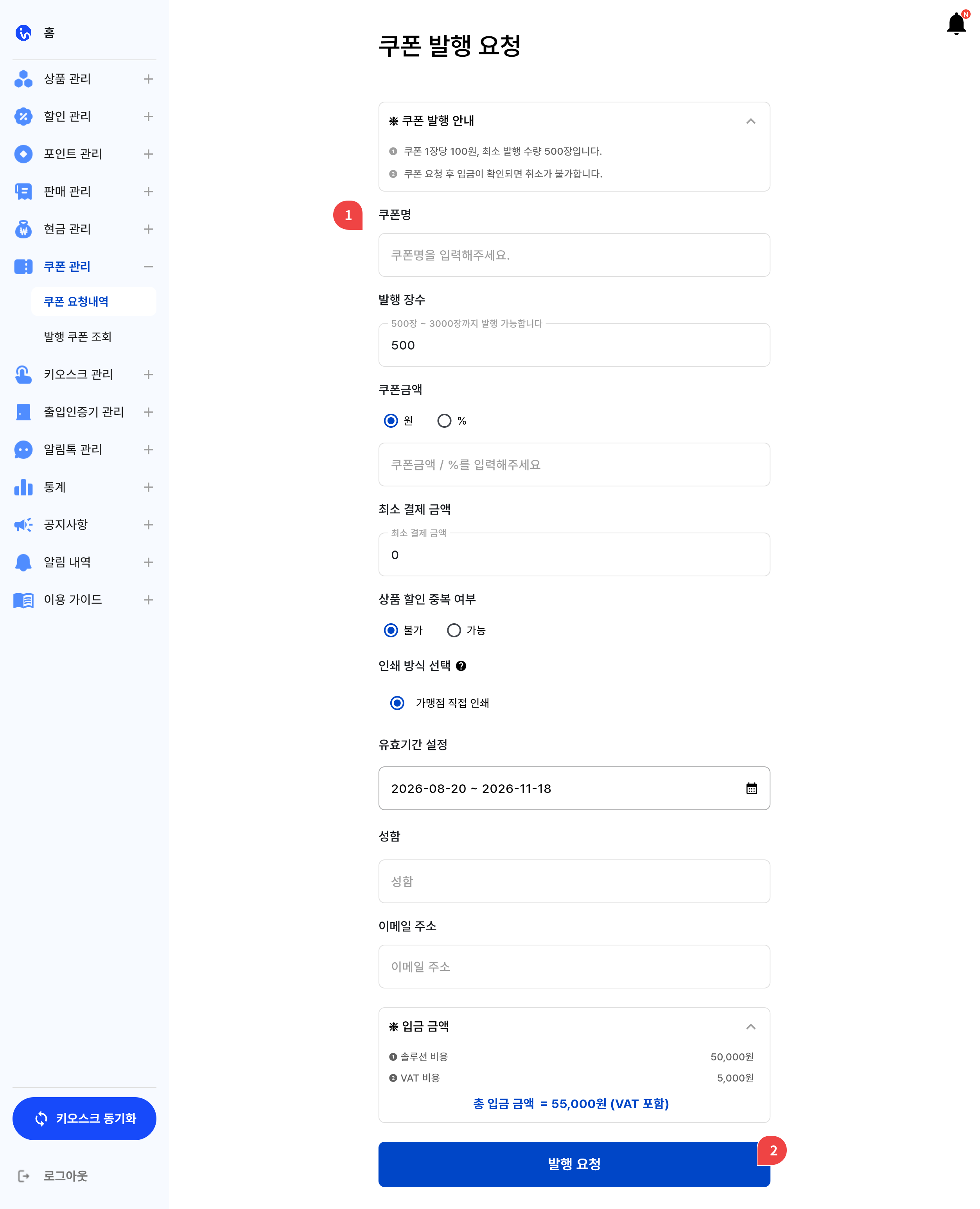This screenshot has width=980, height=1209.
Task: Click the 로그아웃 link
Action: (65, 1176)
